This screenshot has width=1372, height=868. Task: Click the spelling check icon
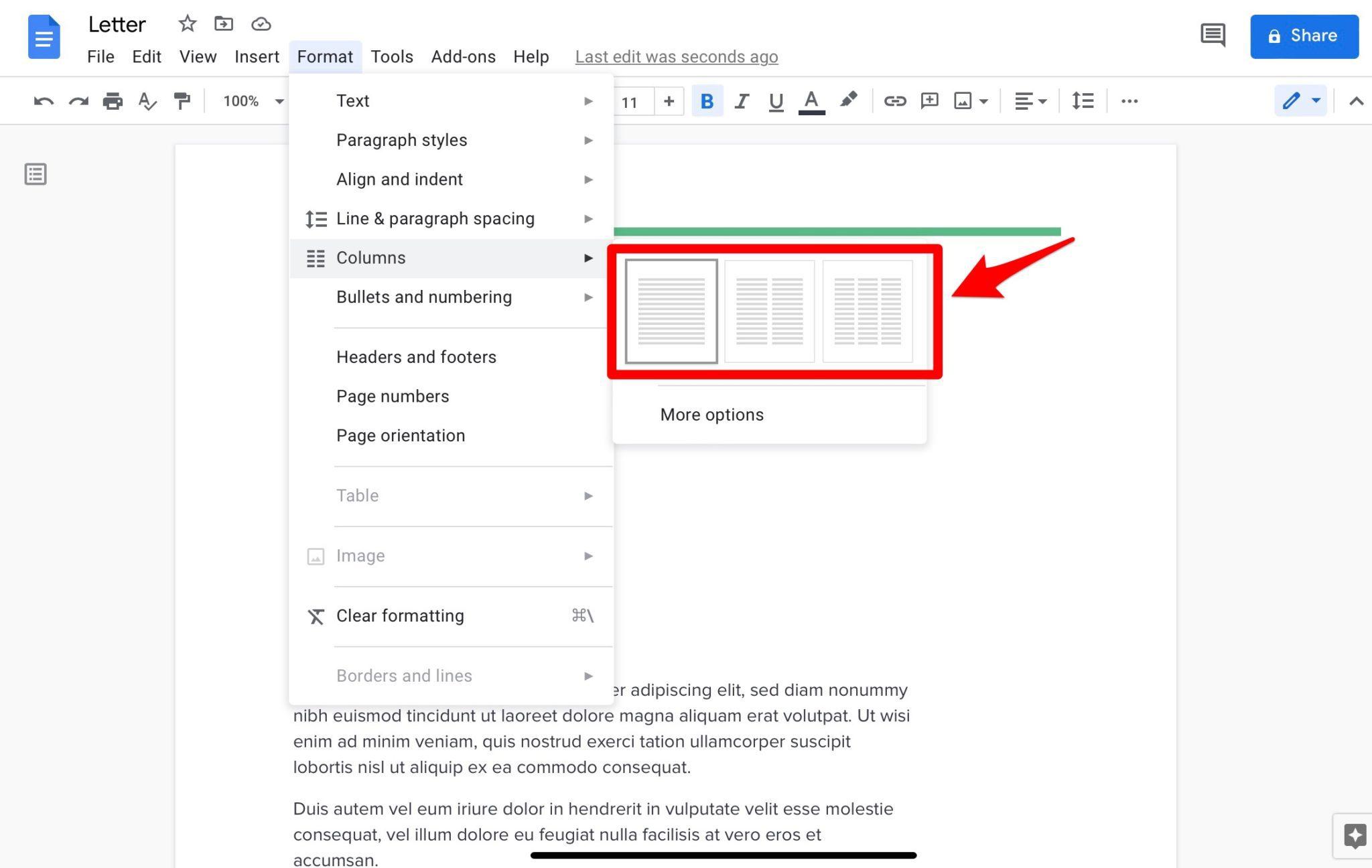coord(147,101)
